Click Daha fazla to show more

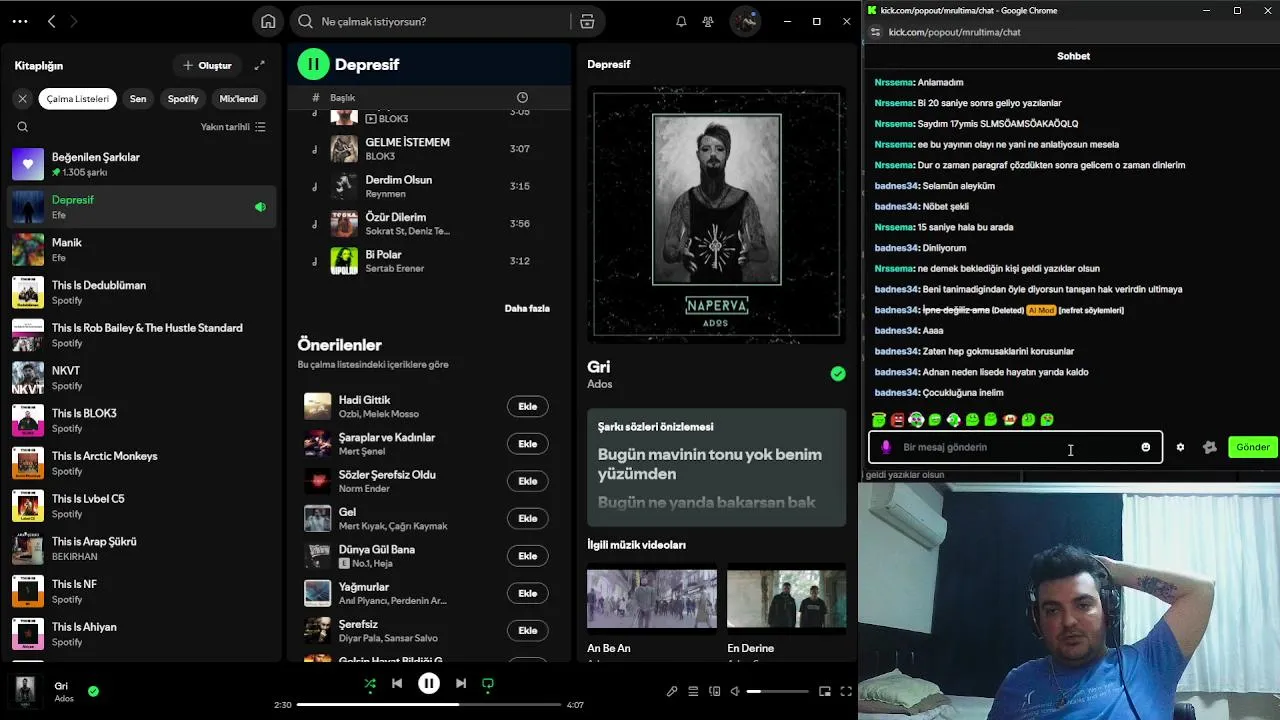(x=527, y=308)
